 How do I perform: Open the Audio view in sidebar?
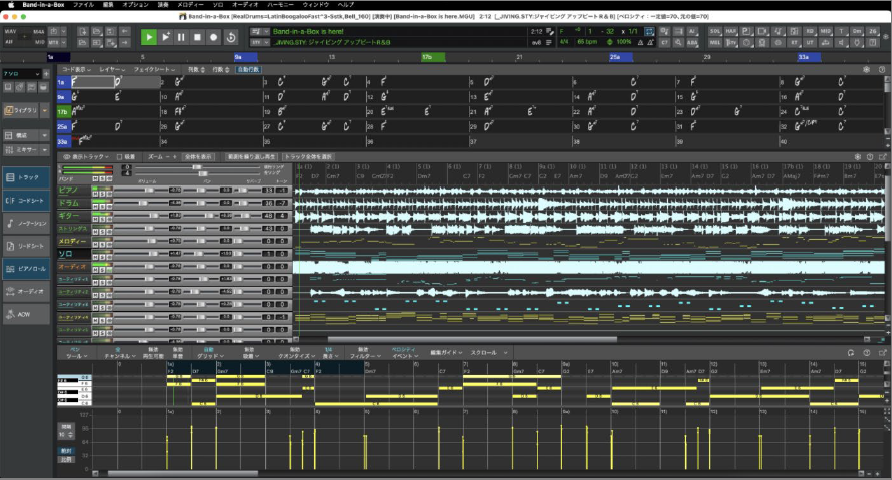coord(26,292)
